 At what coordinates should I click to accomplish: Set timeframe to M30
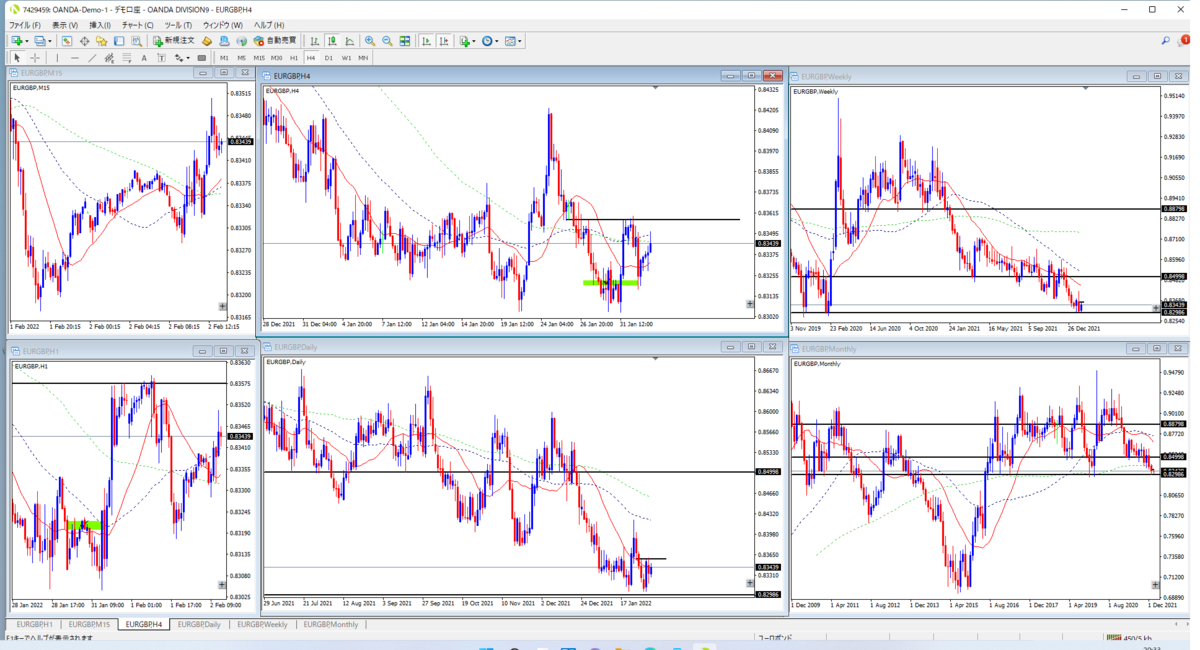276,58
